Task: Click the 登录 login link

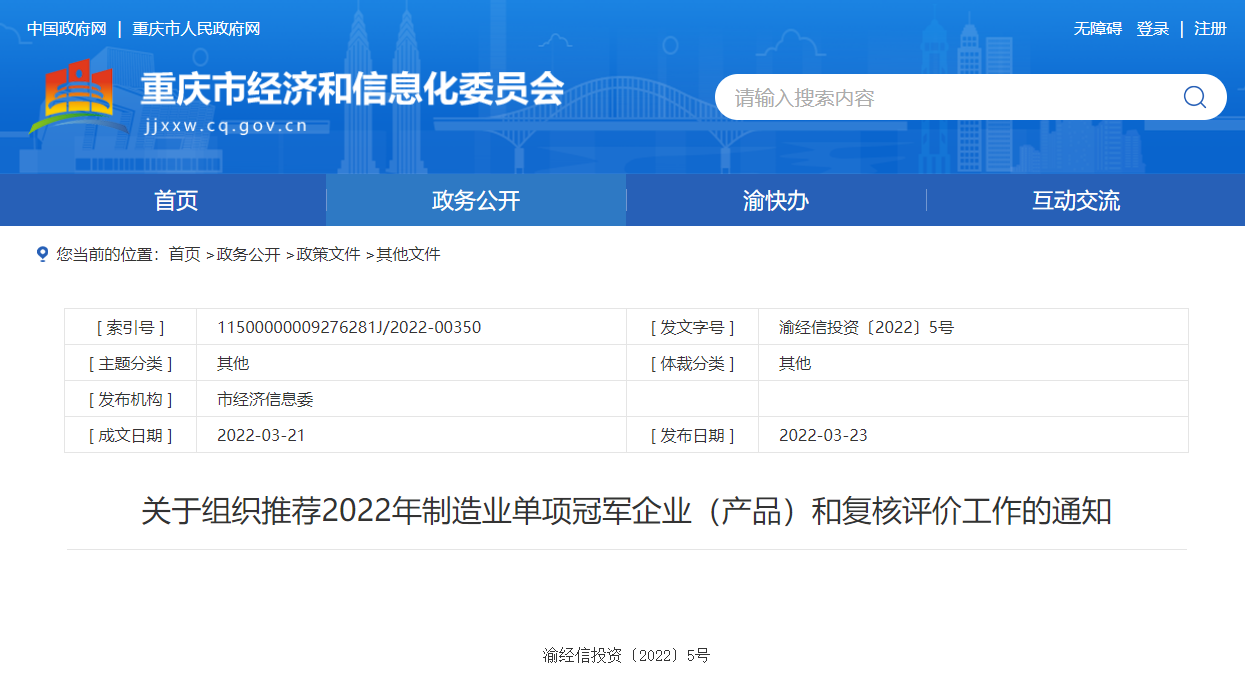Action: click(1152, 28)
